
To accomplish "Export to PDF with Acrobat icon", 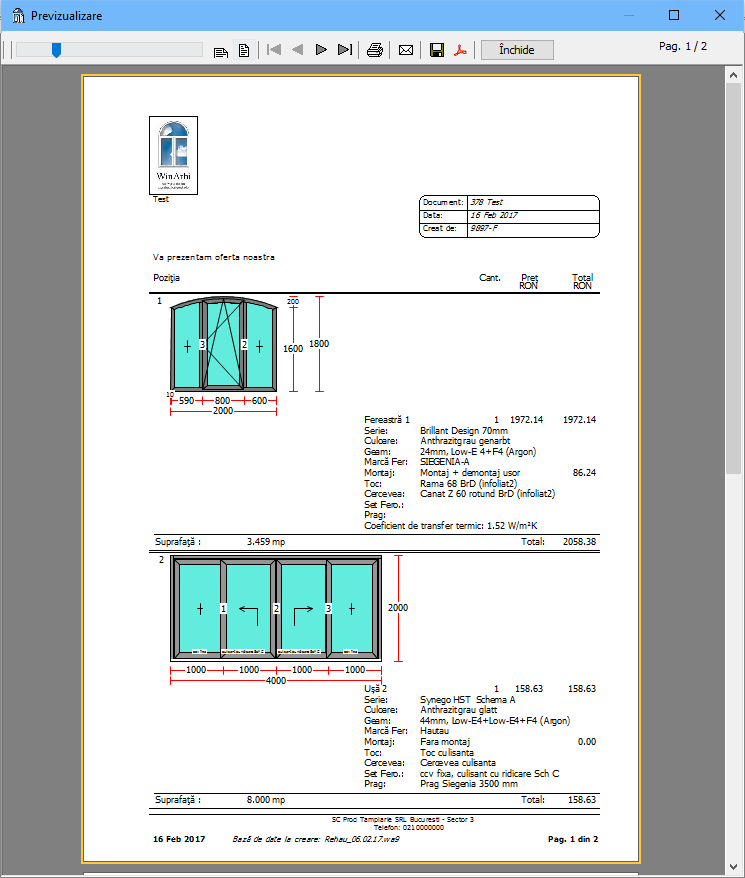I will click(461, 50).
